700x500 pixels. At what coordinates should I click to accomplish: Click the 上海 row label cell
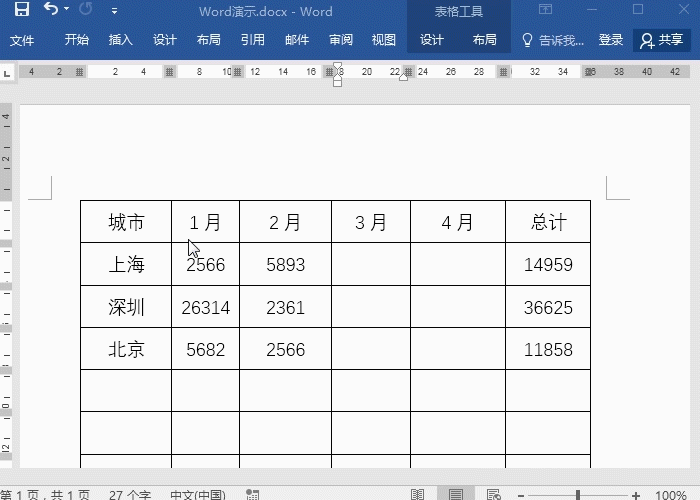pyautogui.click(x=126, y=264)
